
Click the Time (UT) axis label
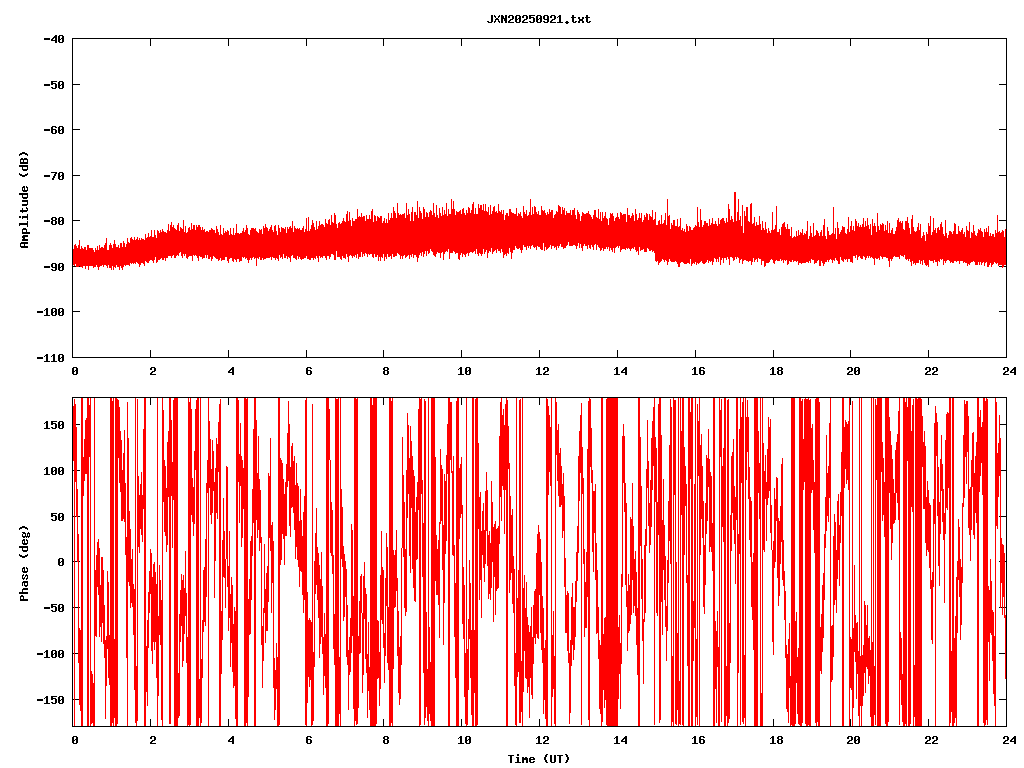[538, 759]
